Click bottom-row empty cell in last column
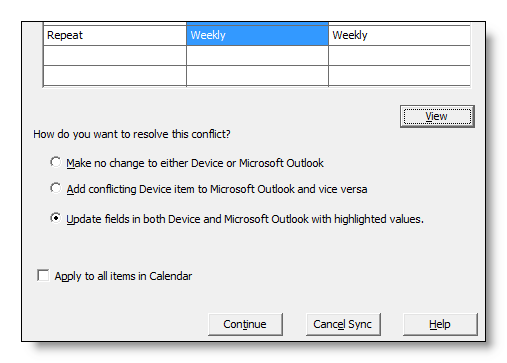The width and height of the screenshot is (507, 363). pos(399,76)
